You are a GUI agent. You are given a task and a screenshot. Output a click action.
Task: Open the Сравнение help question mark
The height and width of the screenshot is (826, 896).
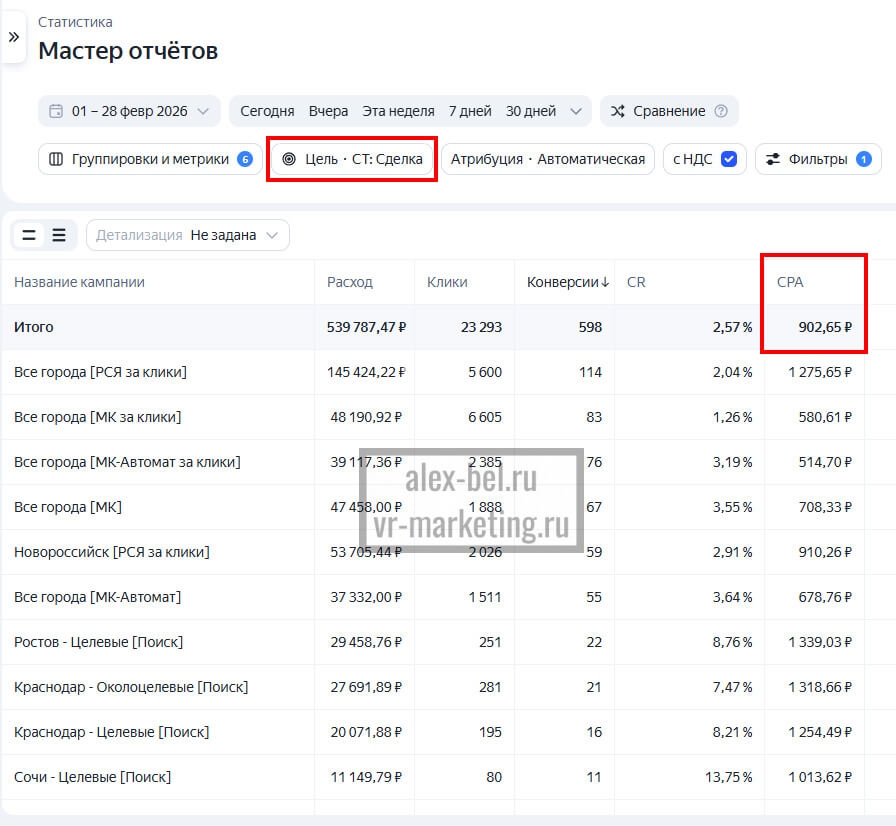tap(721, 111)
